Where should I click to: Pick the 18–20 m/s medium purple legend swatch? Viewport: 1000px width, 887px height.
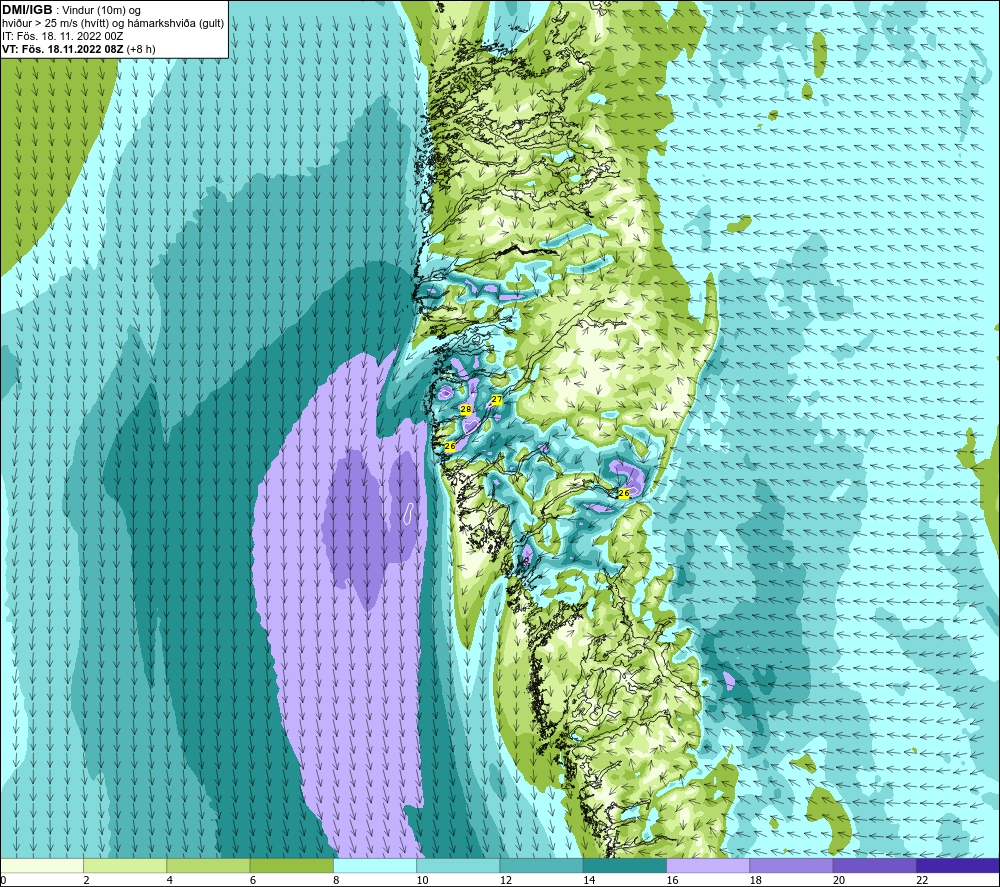click(x=791, y=866)
